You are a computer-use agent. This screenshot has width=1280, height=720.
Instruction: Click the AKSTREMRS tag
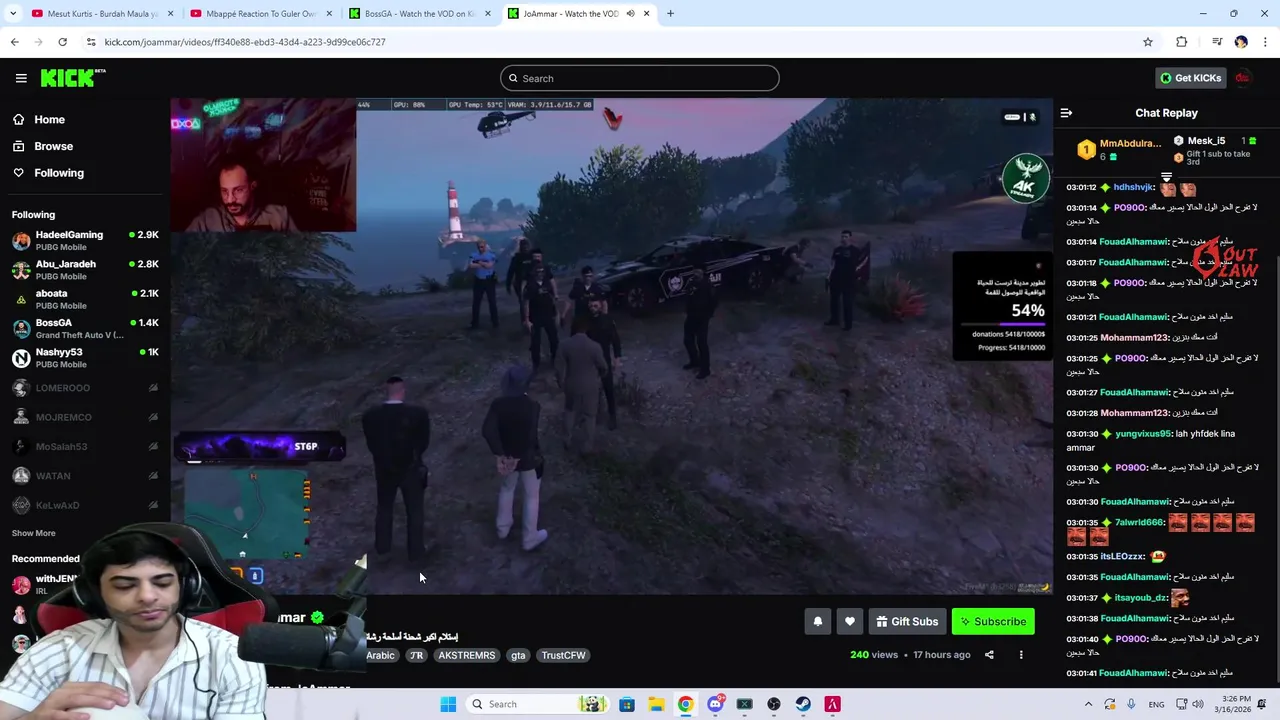[467, 655]
